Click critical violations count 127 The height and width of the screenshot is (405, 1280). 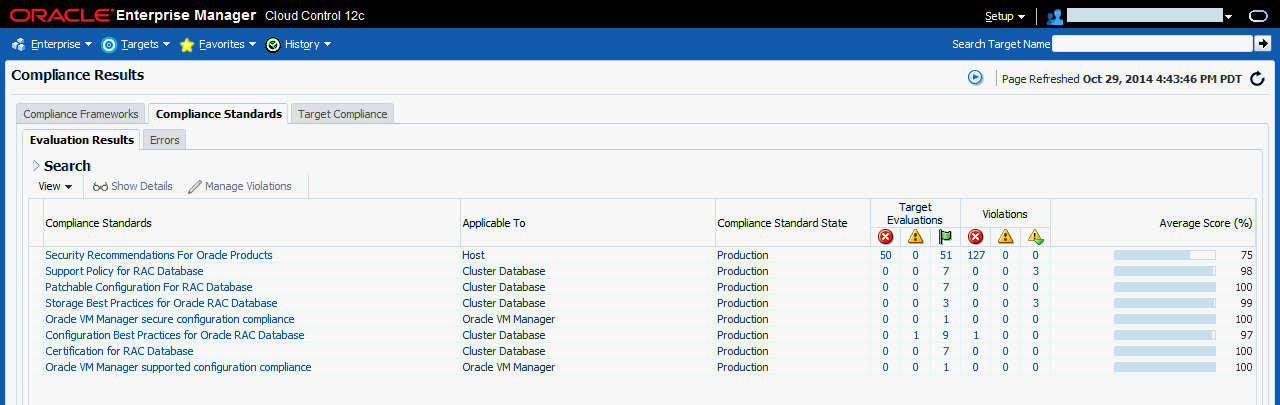(x=976, y=255)
